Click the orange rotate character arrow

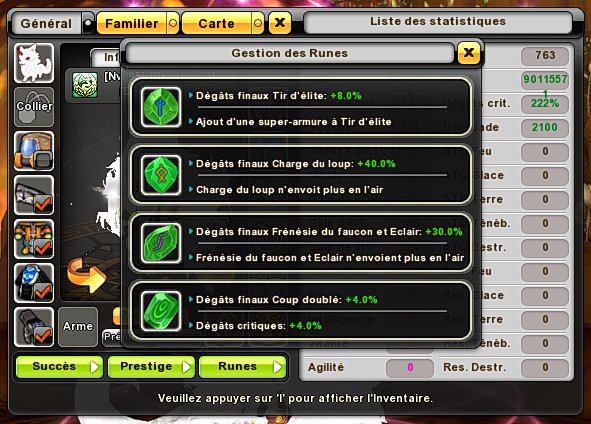click(86, 274)
